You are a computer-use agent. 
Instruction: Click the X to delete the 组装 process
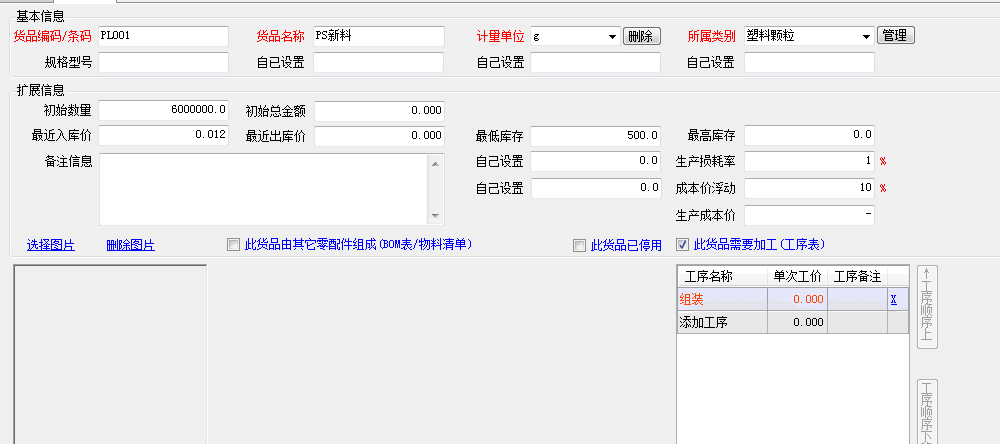pos(893,299)
